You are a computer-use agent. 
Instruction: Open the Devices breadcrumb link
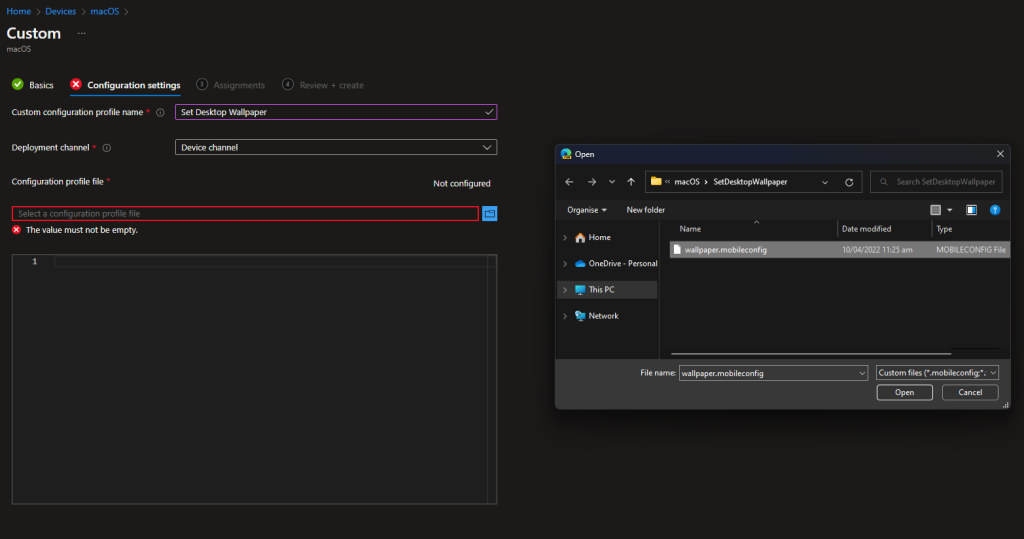pyautogui.click(x=60, y=11)
